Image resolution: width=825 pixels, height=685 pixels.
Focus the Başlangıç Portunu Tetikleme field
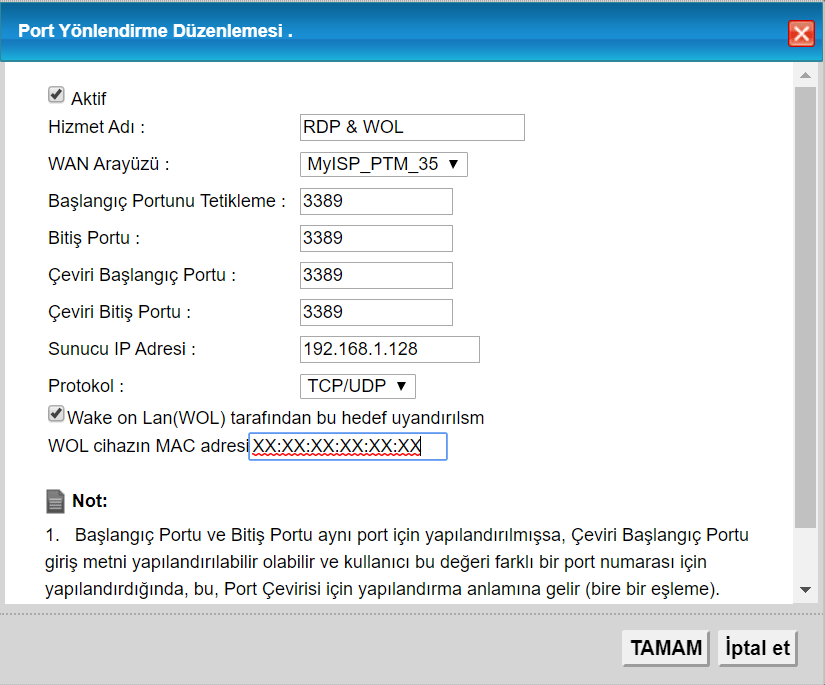pos(376,201)
